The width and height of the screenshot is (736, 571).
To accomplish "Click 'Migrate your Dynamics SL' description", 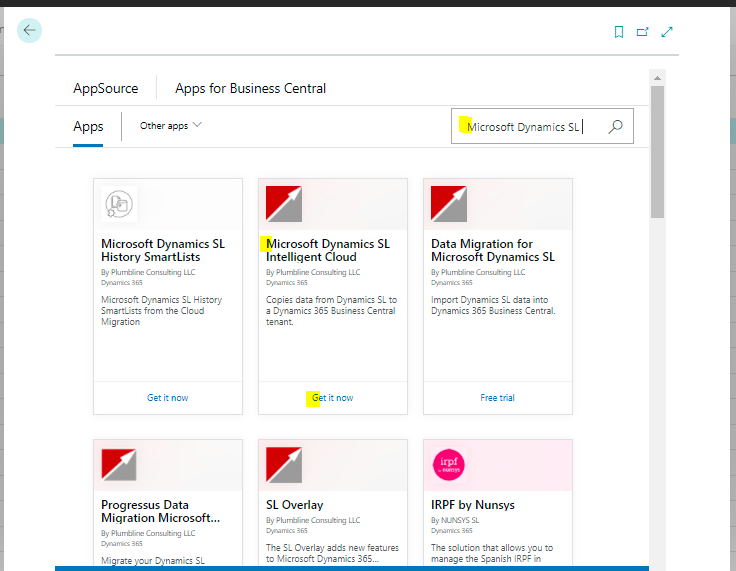I will 153,561.
